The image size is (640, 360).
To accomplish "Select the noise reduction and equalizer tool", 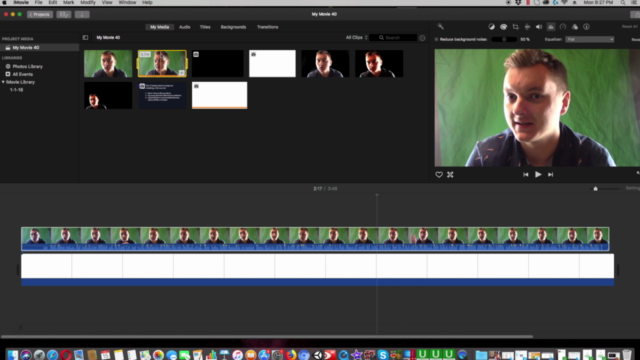I will pos(551,27).
